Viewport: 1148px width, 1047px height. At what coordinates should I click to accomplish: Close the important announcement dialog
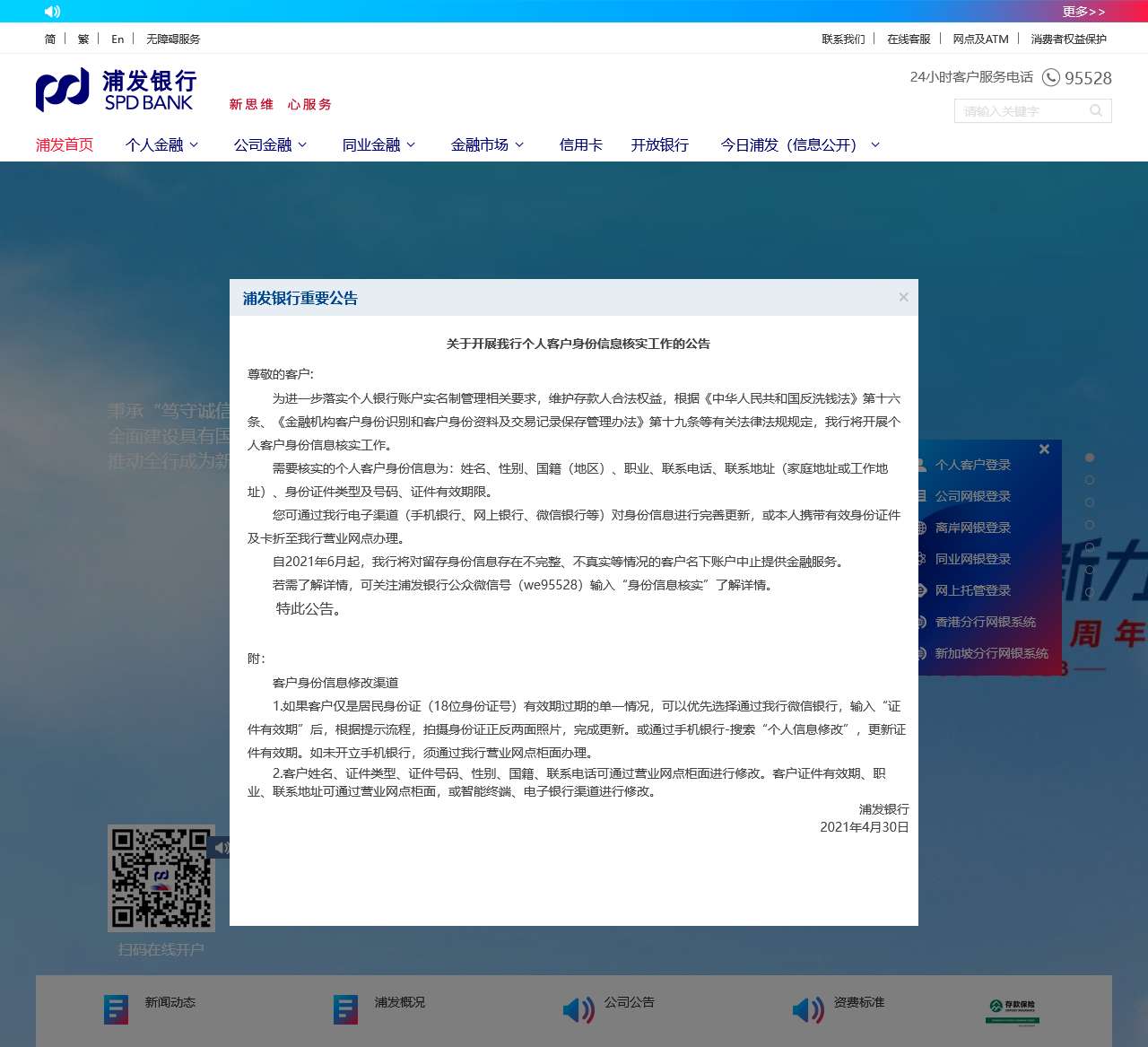pos(903,297)
